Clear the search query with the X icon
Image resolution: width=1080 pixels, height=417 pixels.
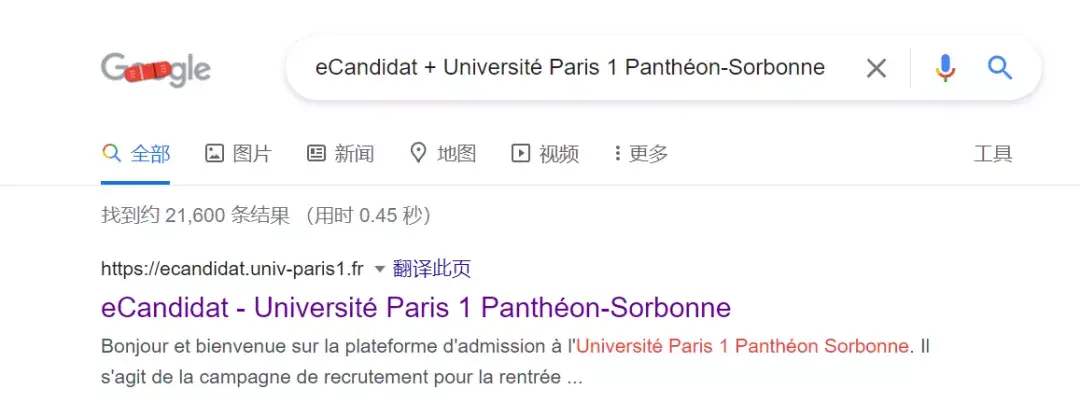[x=876, y=68]
